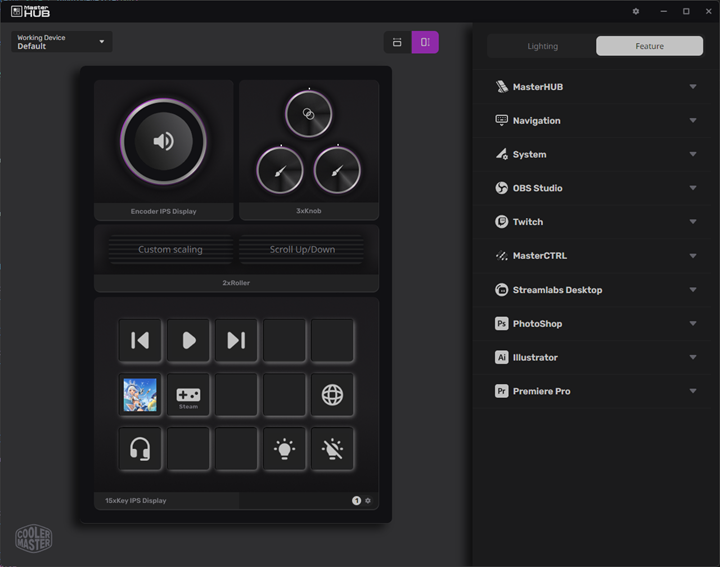Screen dimensions: 720x567
Task: Click the globe web key
Action: pyautogui.click(x=332, y=395)
